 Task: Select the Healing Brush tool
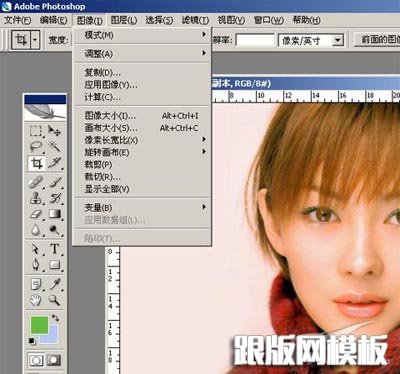[36, 182]
